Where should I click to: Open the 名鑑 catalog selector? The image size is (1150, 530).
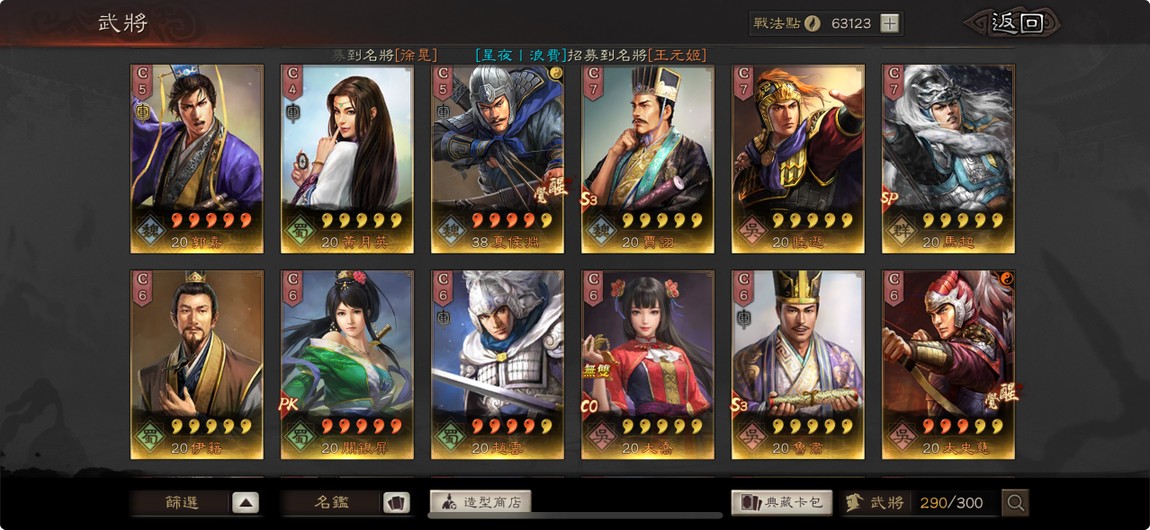(332, 503)
